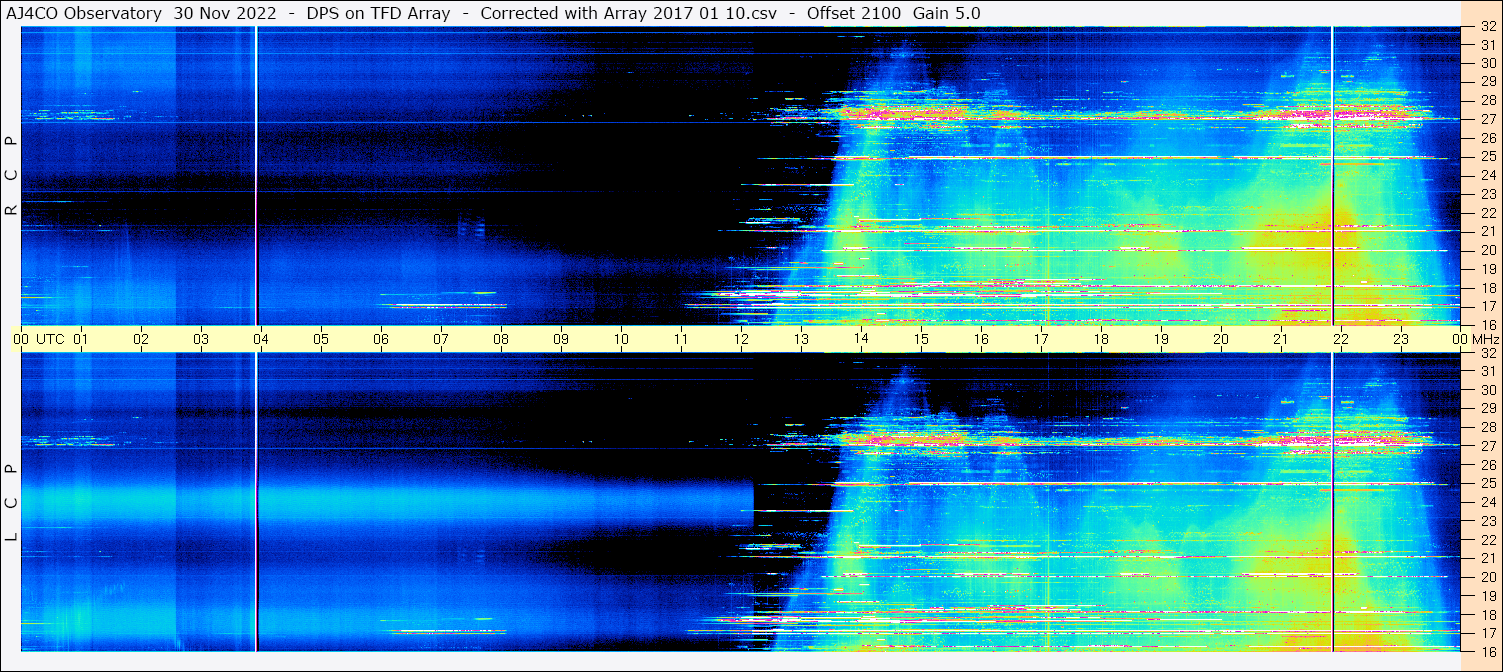1503x672 pixels.
Task: Click the 24 MHz label in LCP panel
Action: click(x=1487, y=502)
